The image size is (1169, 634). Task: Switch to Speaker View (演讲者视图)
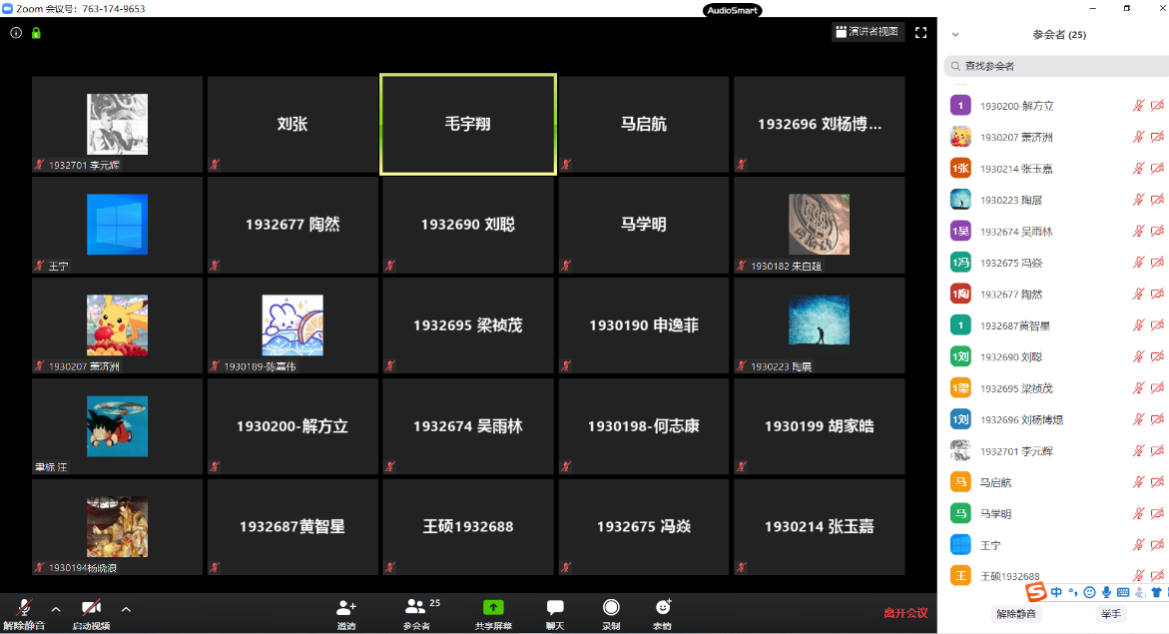pos(866,31)
